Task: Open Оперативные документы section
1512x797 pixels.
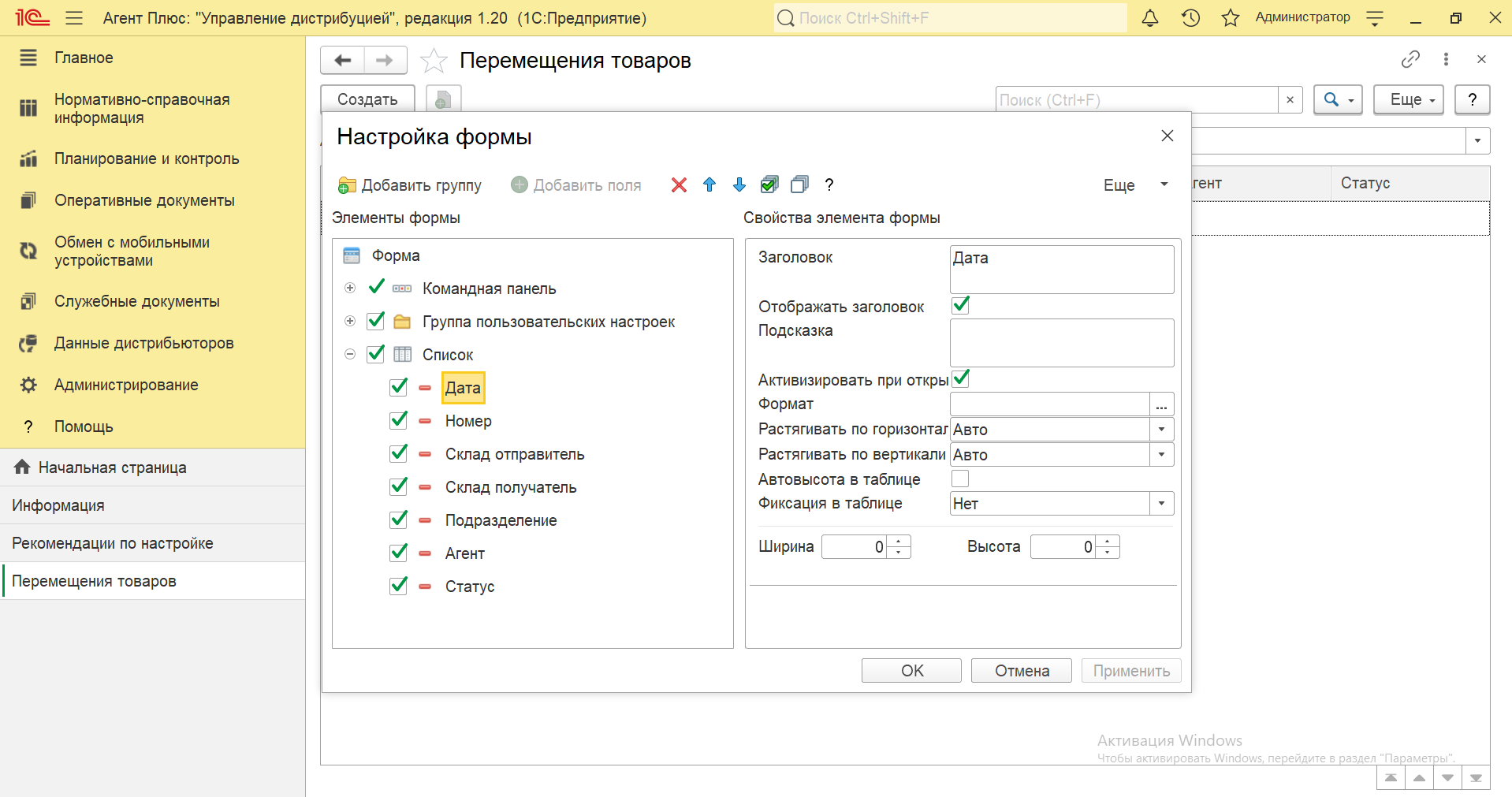Action: click(x=144, y=200)
